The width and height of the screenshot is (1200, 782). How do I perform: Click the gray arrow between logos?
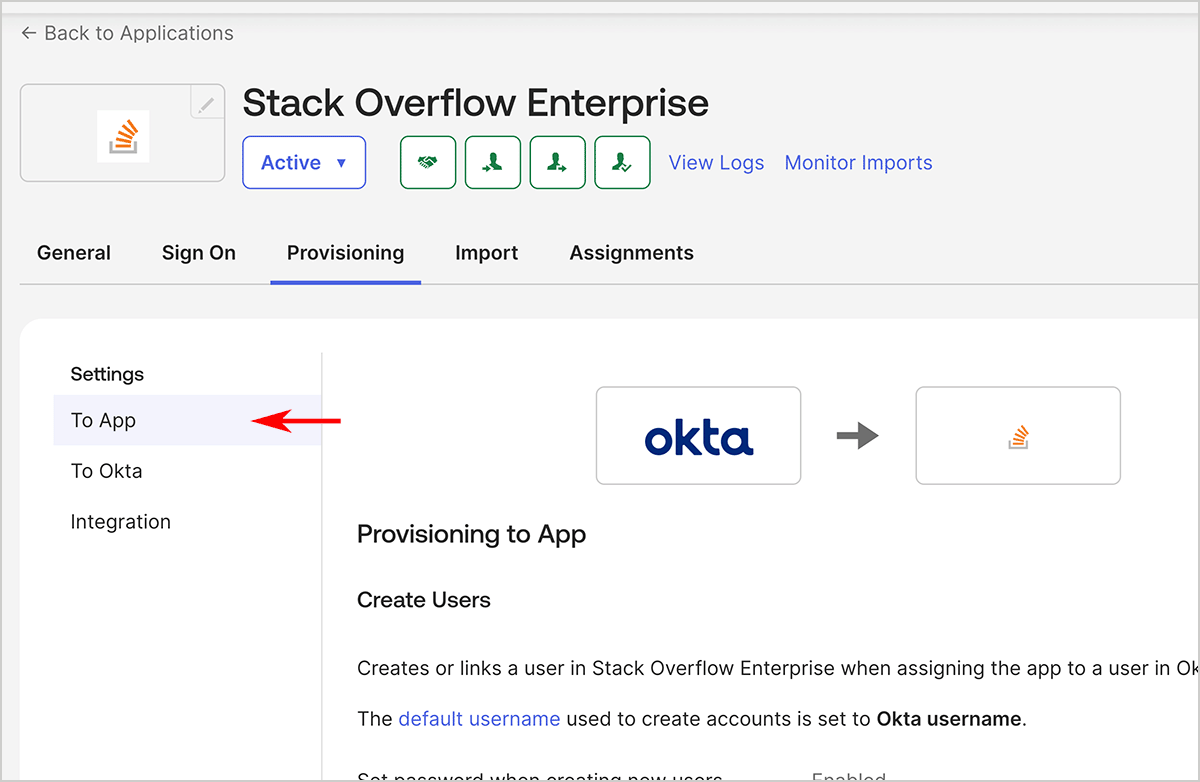[x=857, y=436]
